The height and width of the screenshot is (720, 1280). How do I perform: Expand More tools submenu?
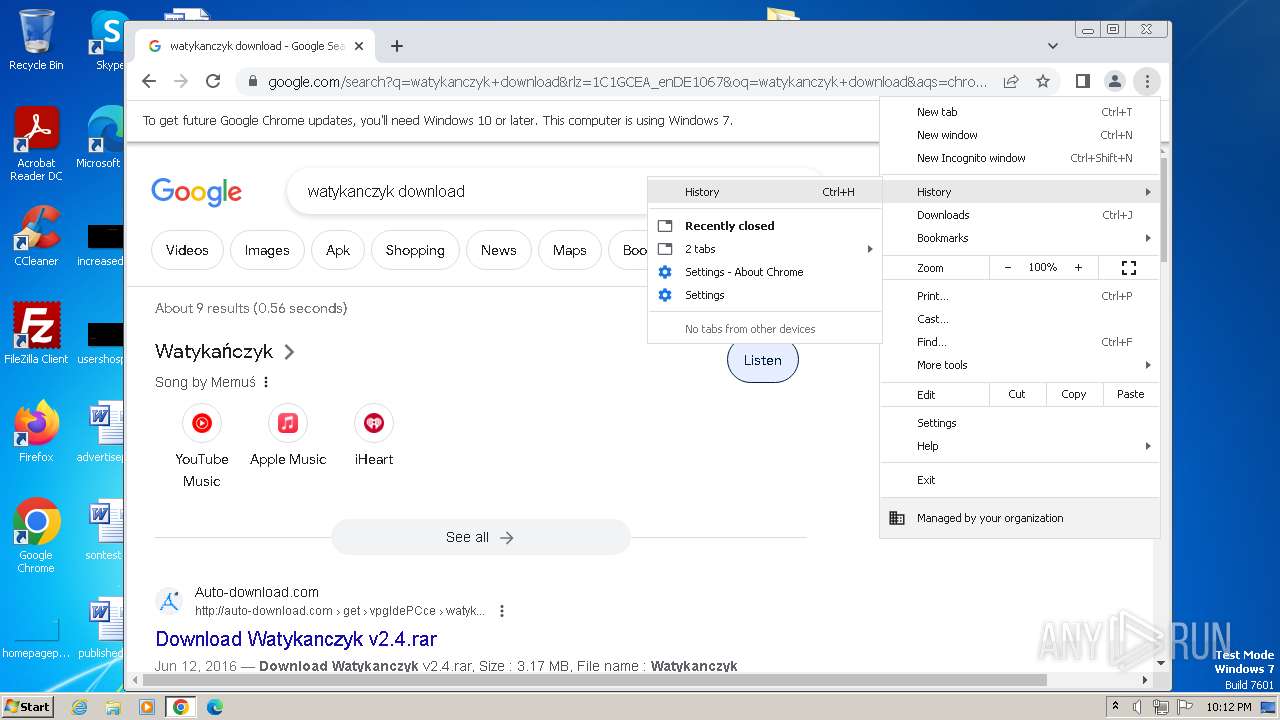coord(1020,365)
